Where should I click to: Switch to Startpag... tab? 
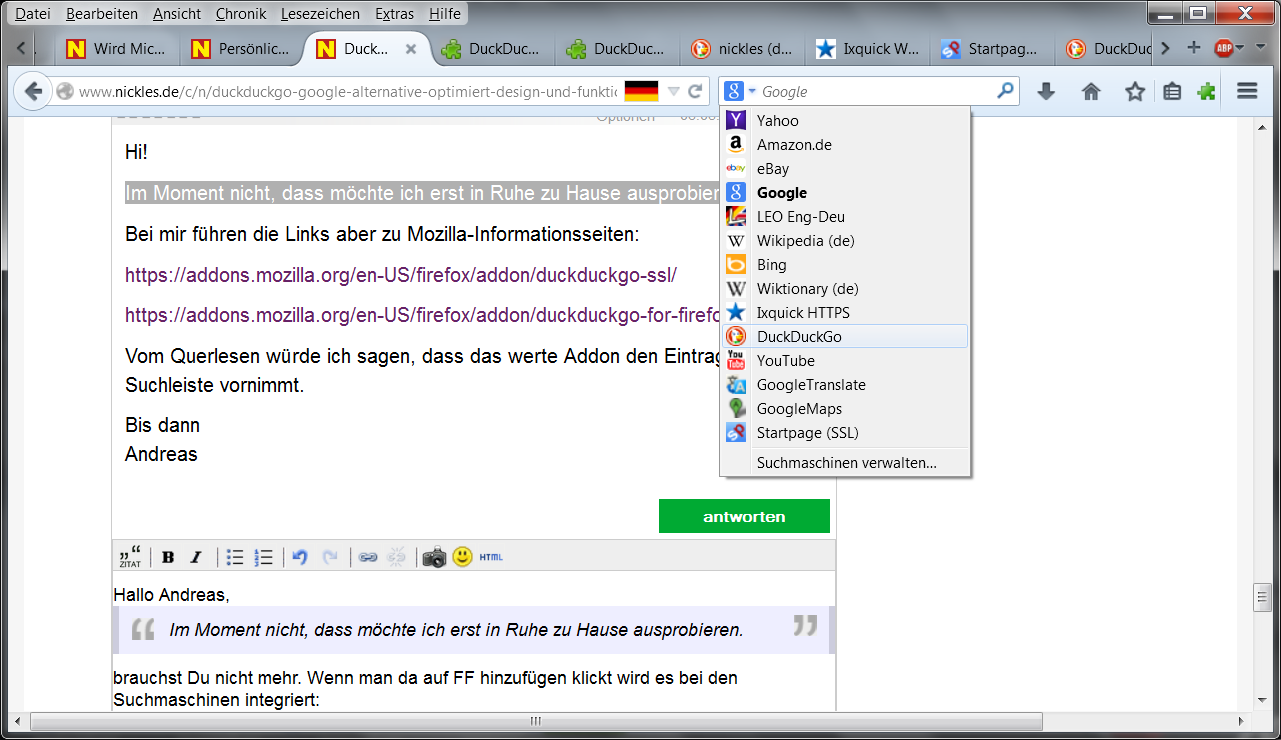point(993,48)
